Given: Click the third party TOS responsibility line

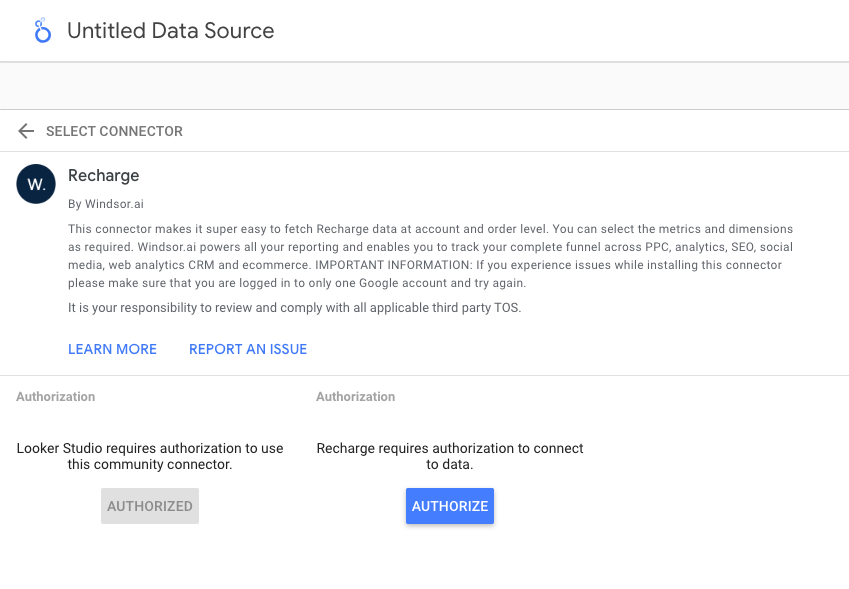Looking at the screenshot, I should [294, 307].
